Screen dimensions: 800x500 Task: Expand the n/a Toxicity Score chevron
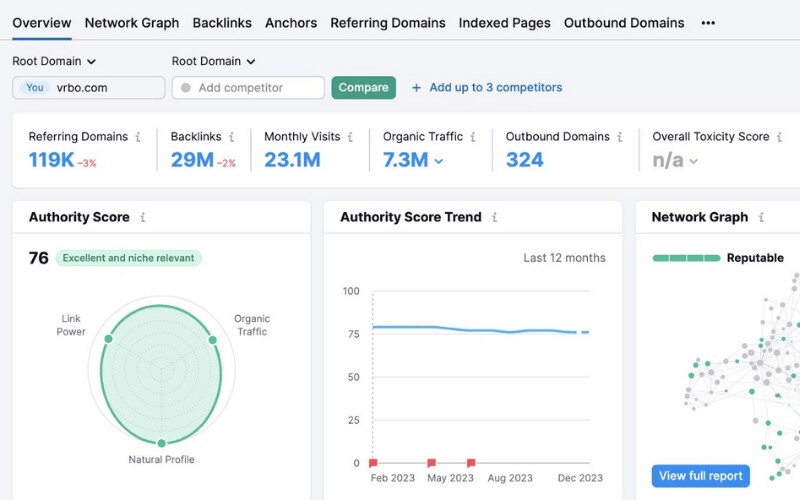pyautogui.click(x=693, y=161)
